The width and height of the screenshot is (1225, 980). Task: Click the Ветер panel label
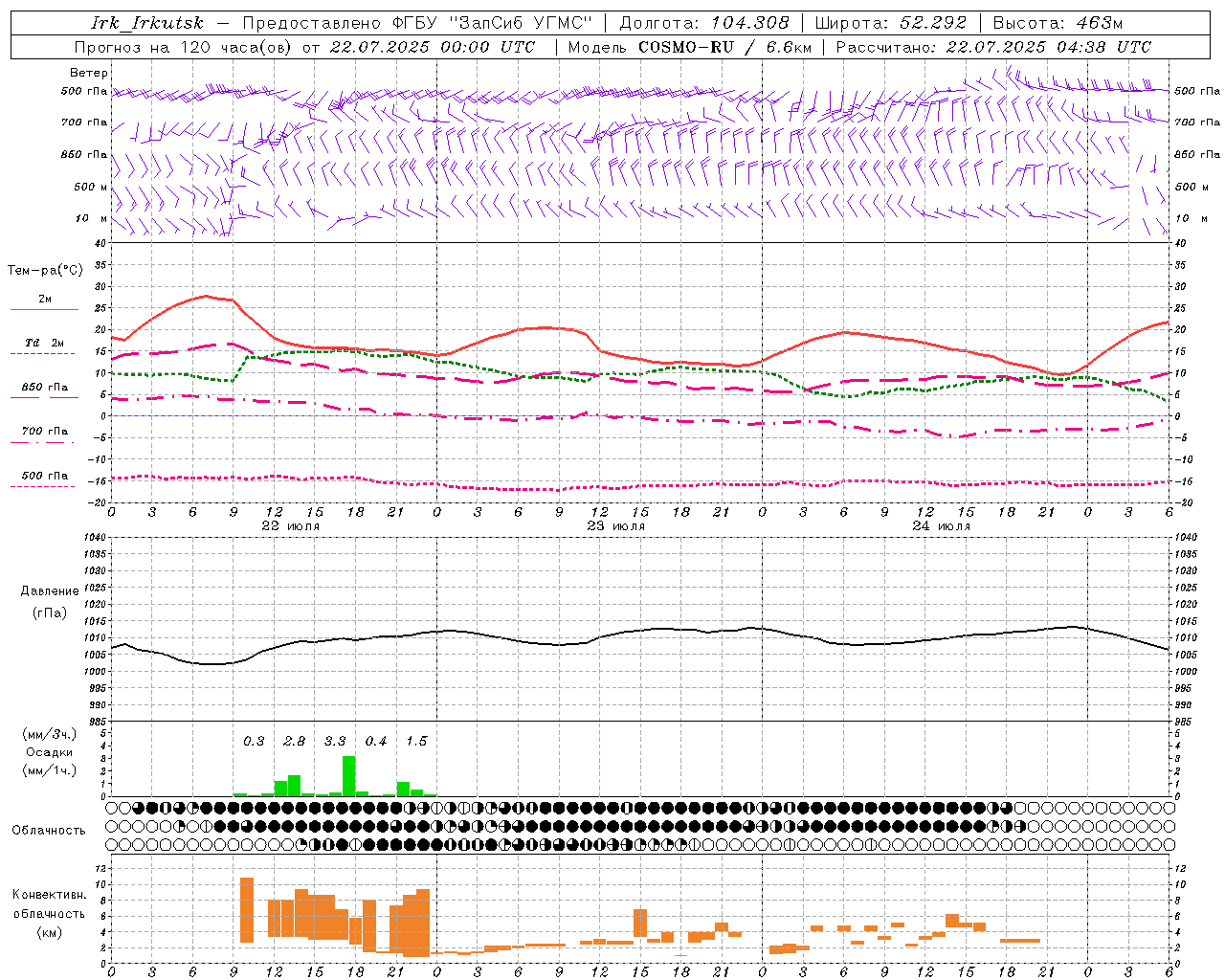coord(89,73)
